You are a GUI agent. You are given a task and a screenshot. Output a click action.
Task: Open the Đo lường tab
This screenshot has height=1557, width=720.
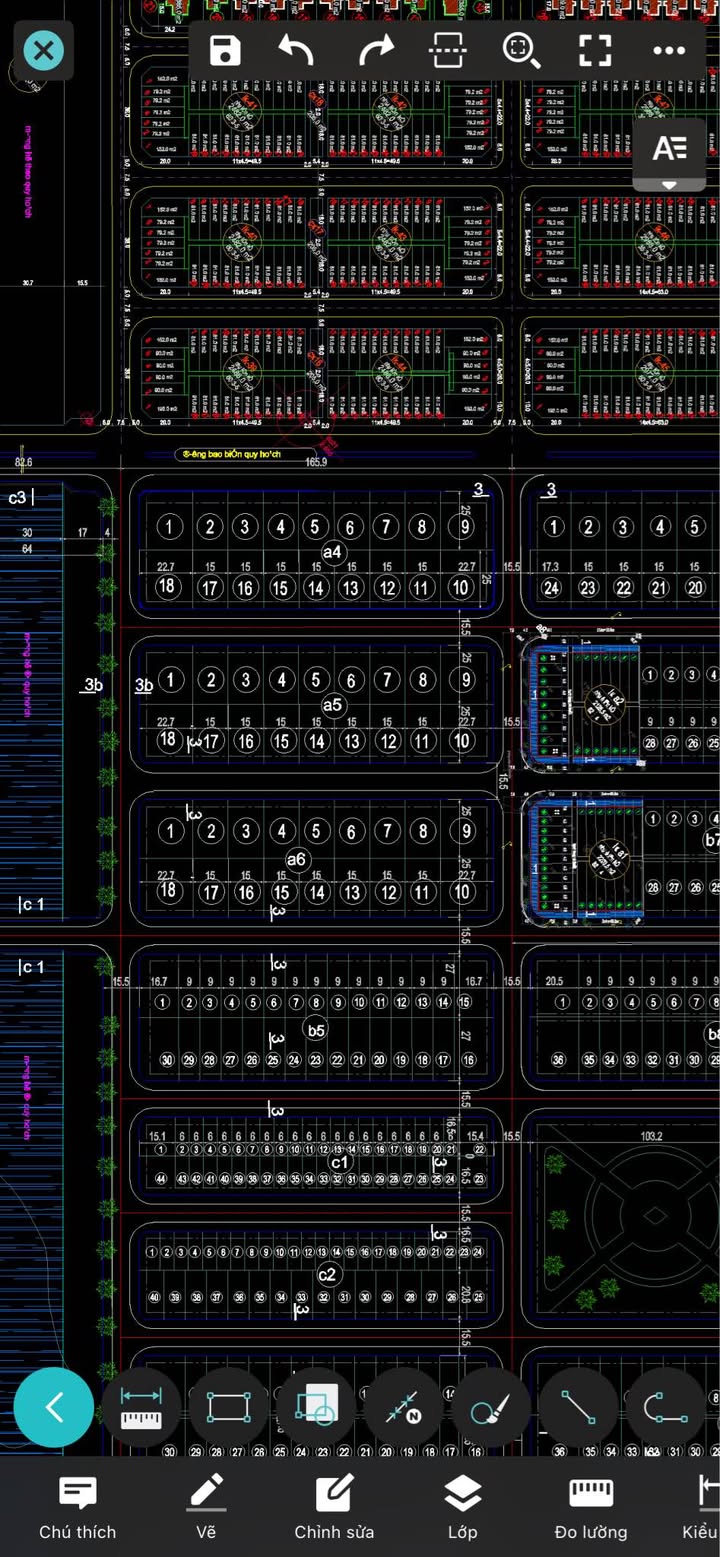coord(591,1507)
